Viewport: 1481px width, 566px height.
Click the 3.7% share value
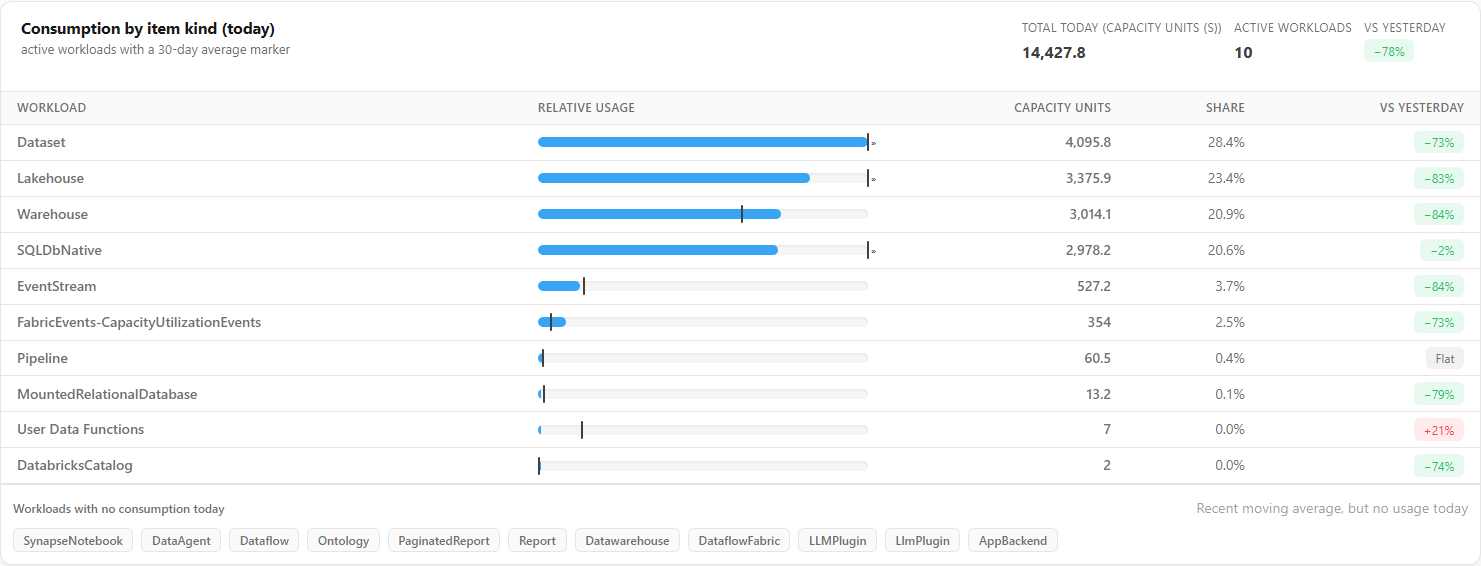pos(1230,287)
